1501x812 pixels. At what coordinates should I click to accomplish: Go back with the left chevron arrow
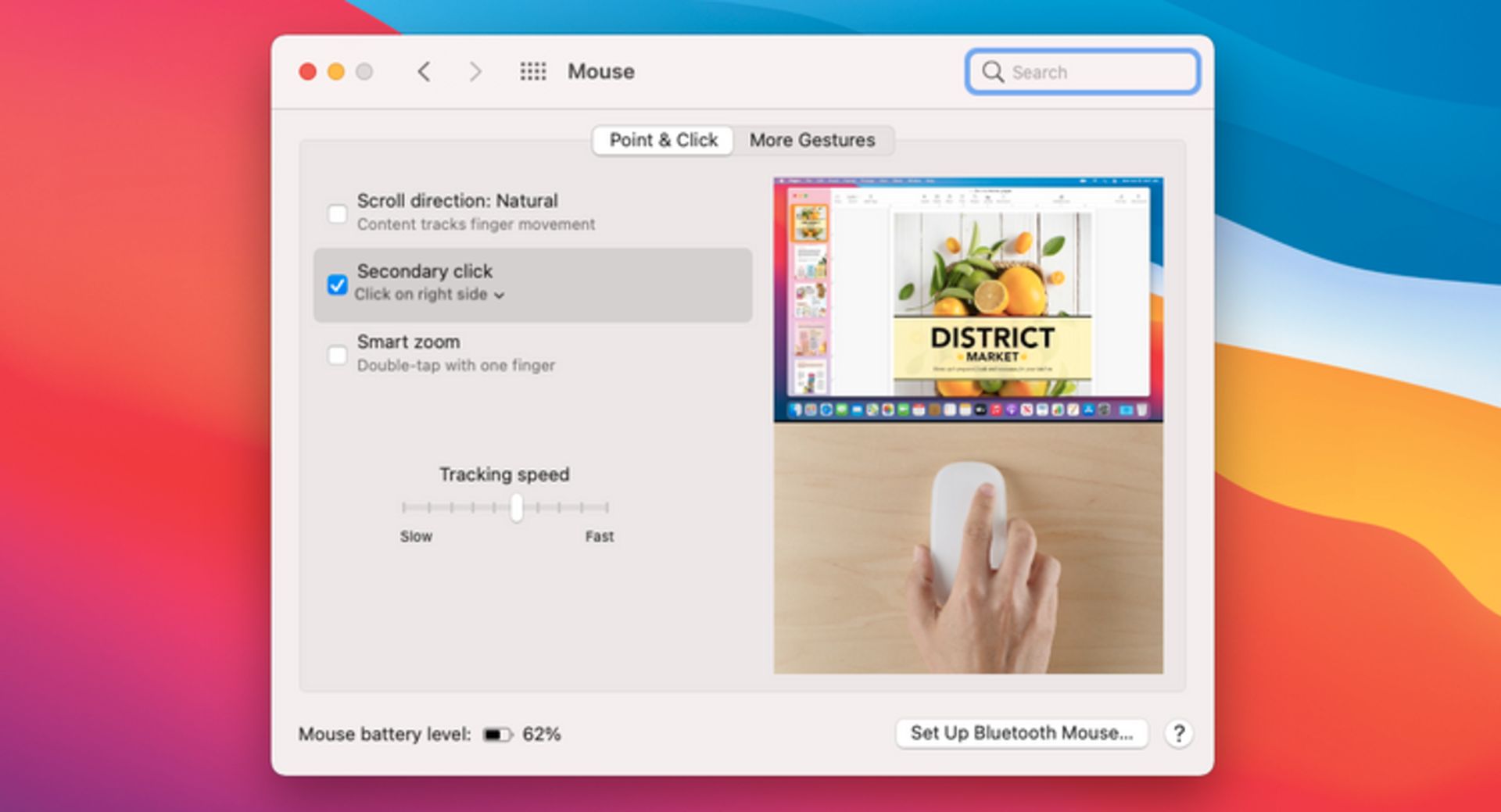point(424,72)
